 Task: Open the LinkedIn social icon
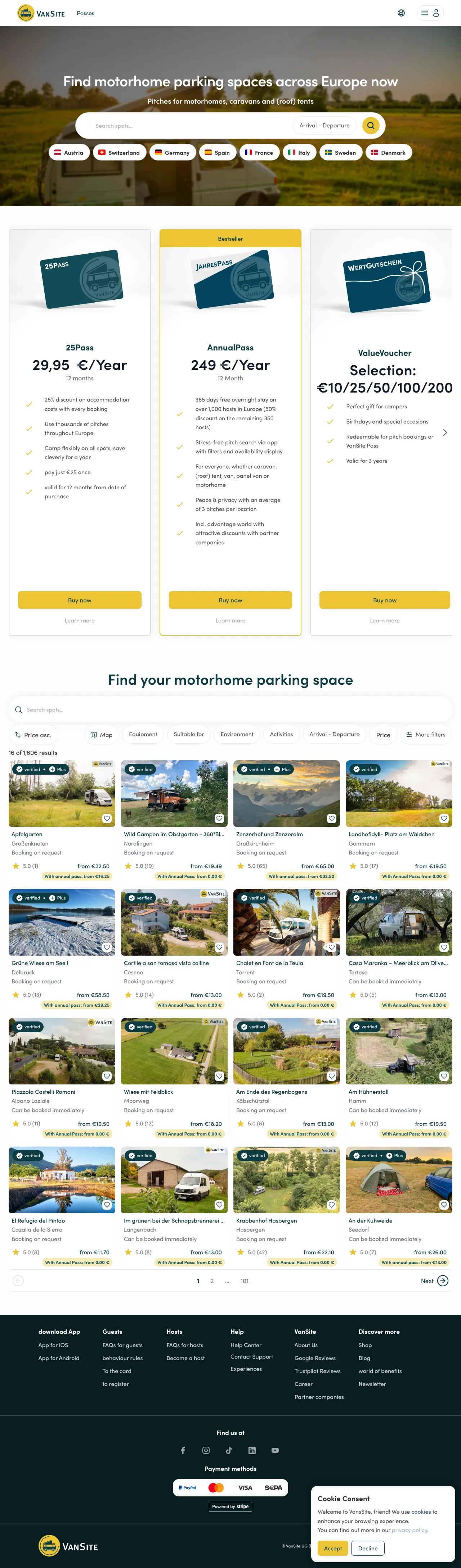coord(252,1450)
